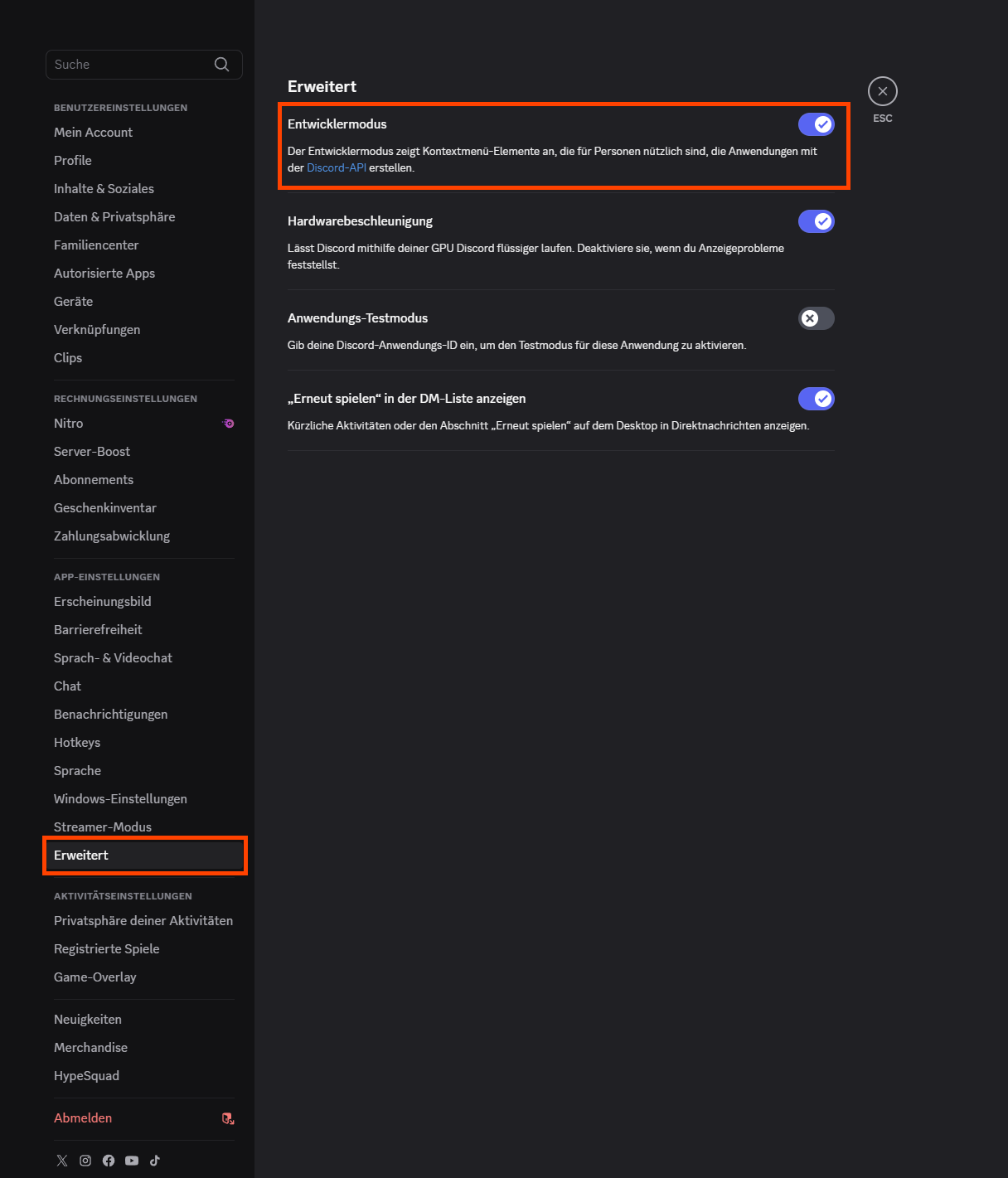Open the Familiencenter page
This screenshot has height=1178, width=1008.
[144, 245]
